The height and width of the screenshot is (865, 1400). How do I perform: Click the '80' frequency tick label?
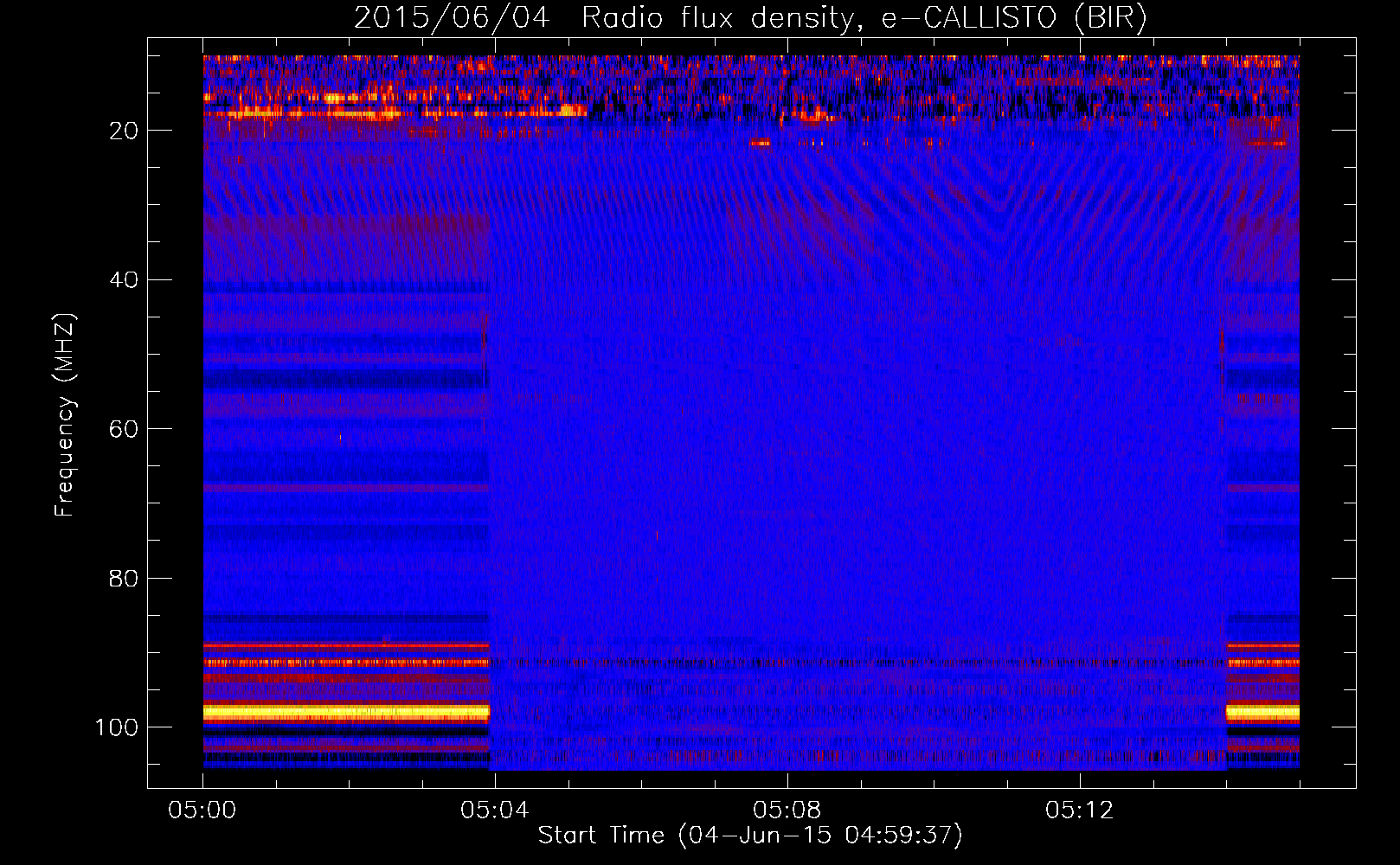[x=124, y=578]
